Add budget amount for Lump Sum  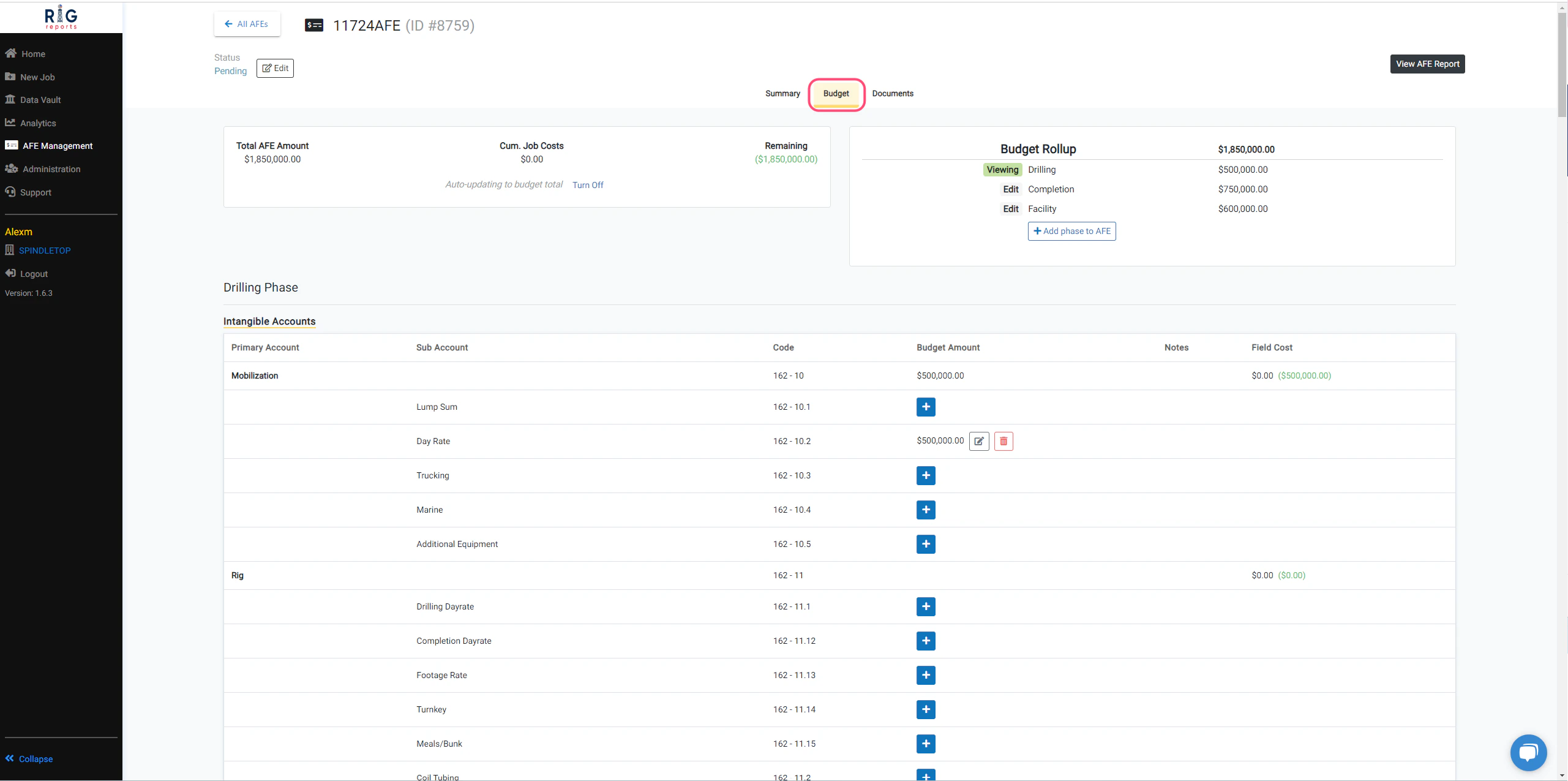[925, 407]
